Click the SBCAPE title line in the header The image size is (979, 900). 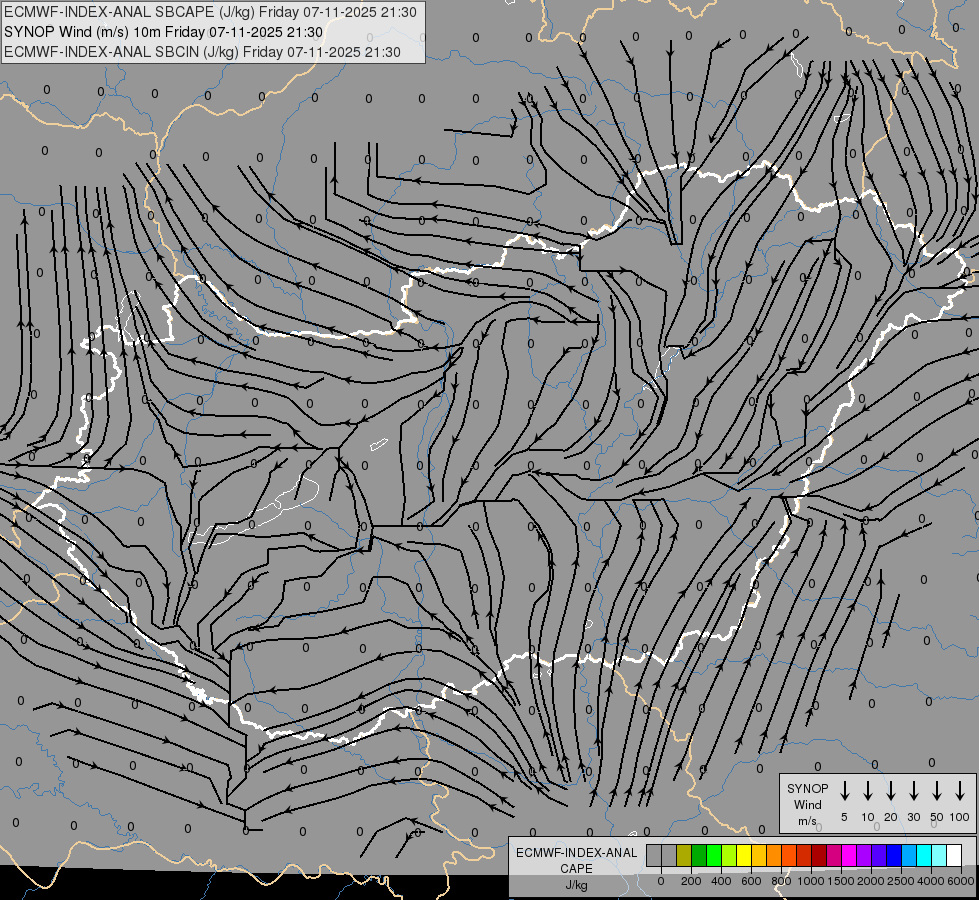210,12
